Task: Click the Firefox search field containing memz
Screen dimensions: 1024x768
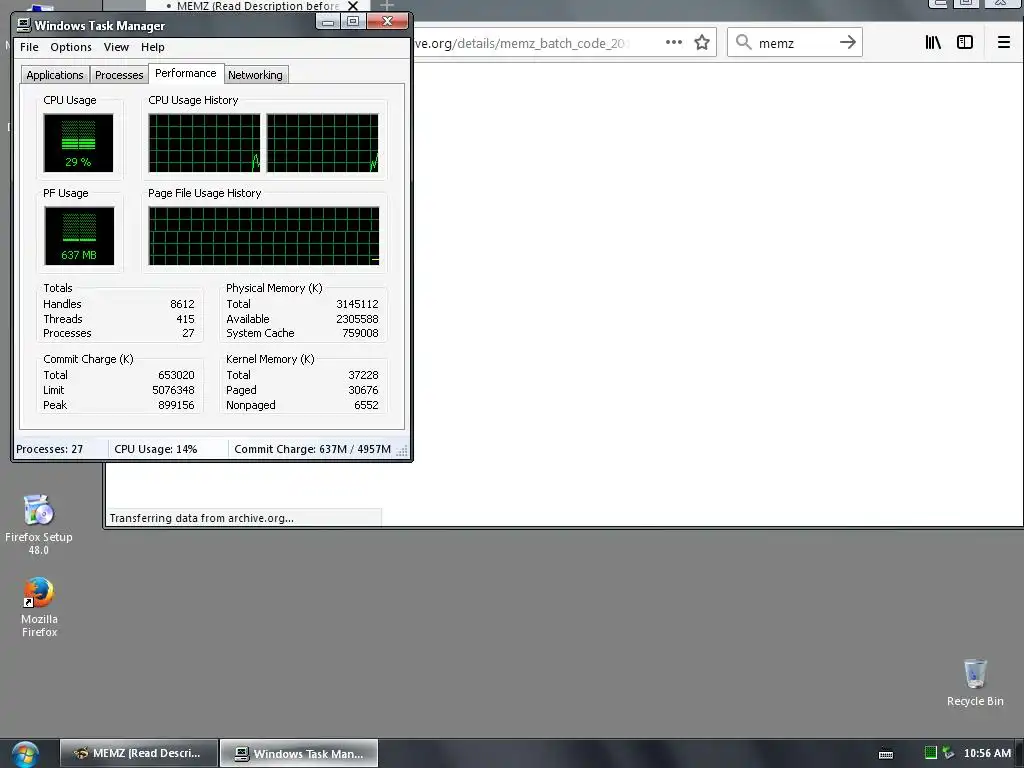Action: click(x=795, y=42)
